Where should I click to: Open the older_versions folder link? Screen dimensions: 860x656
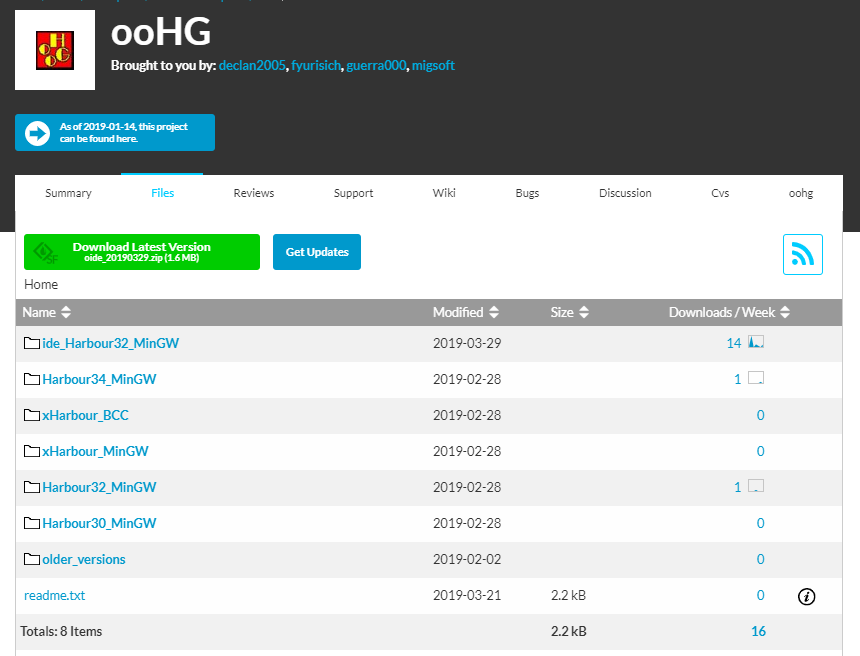[84, 559]
